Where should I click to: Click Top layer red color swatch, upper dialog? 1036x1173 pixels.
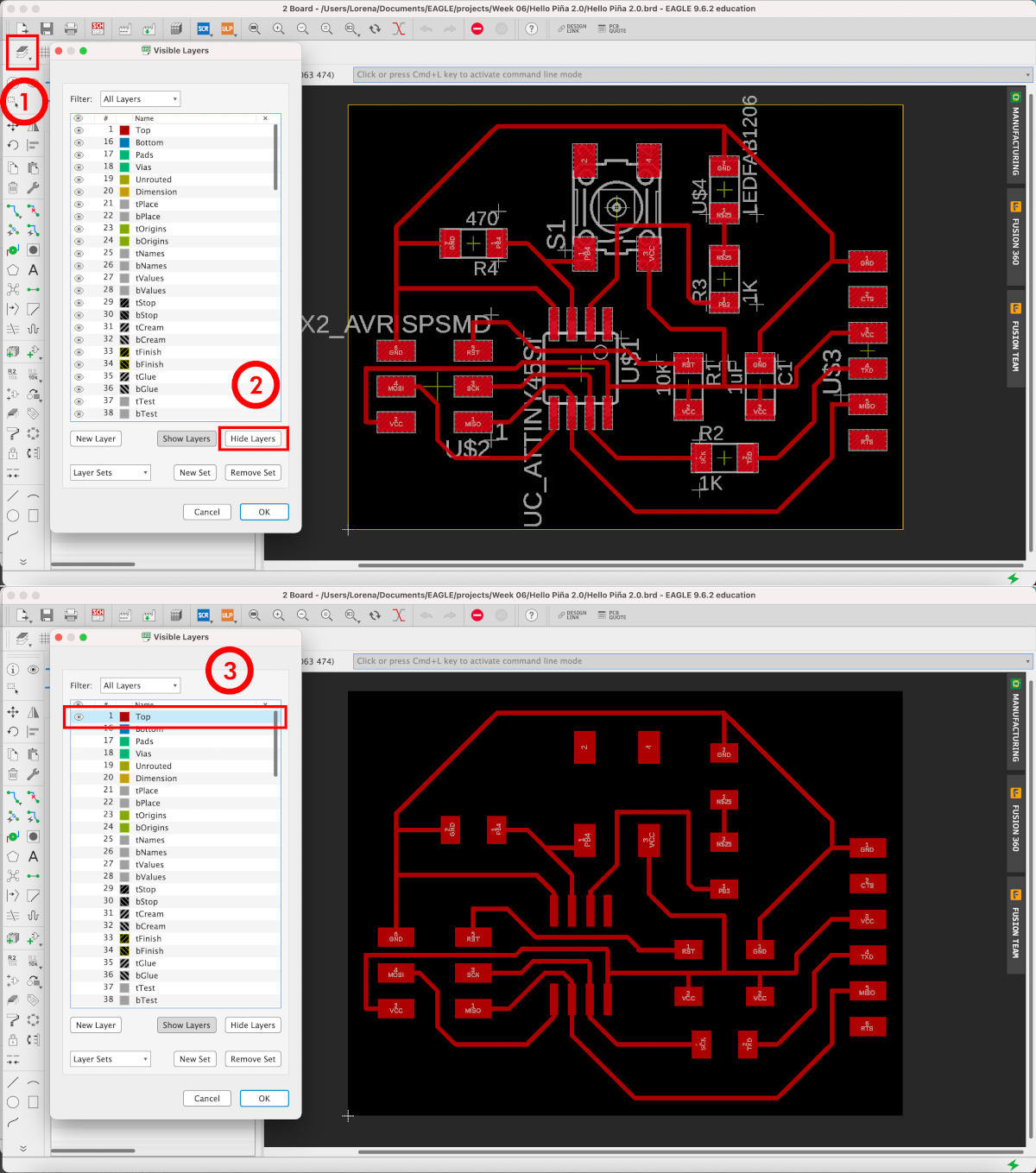[x=124, y=130]
